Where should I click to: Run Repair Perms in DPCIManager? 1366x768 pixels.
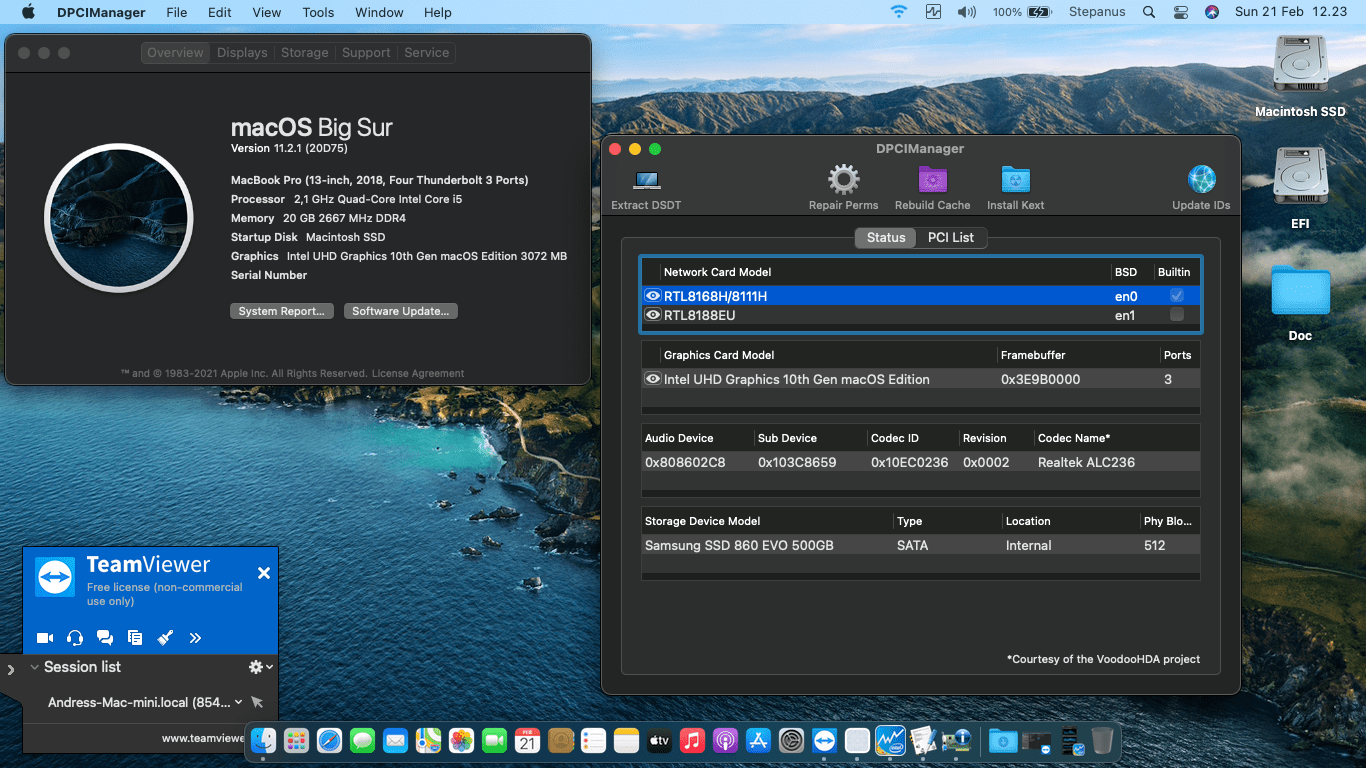click(843, 185)
